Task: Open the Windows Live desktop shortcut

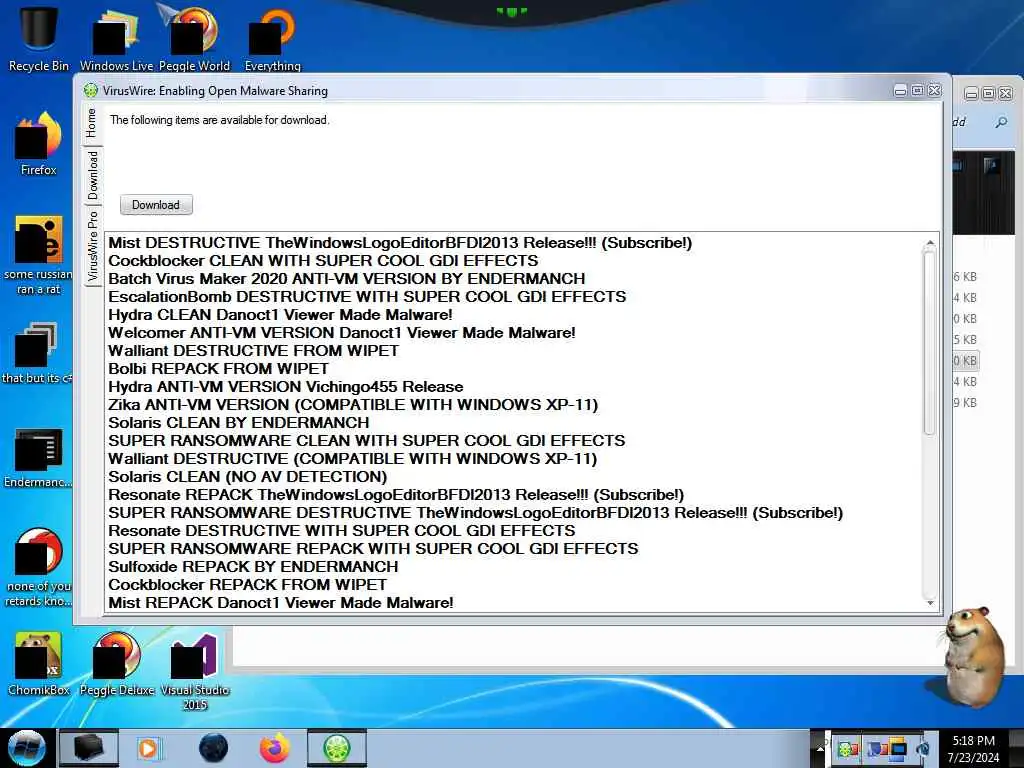Action: (116, 38)
